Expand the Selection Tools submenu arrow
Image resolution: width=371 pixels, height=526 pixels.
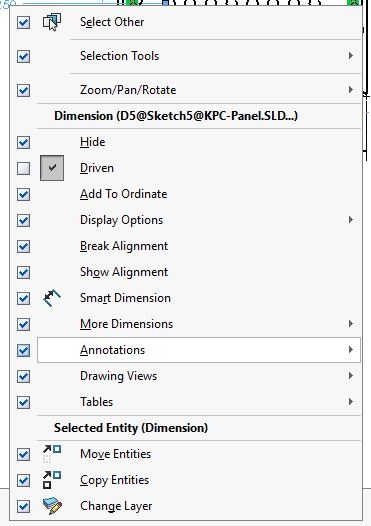pyautogui.click(x=351, y=55)
